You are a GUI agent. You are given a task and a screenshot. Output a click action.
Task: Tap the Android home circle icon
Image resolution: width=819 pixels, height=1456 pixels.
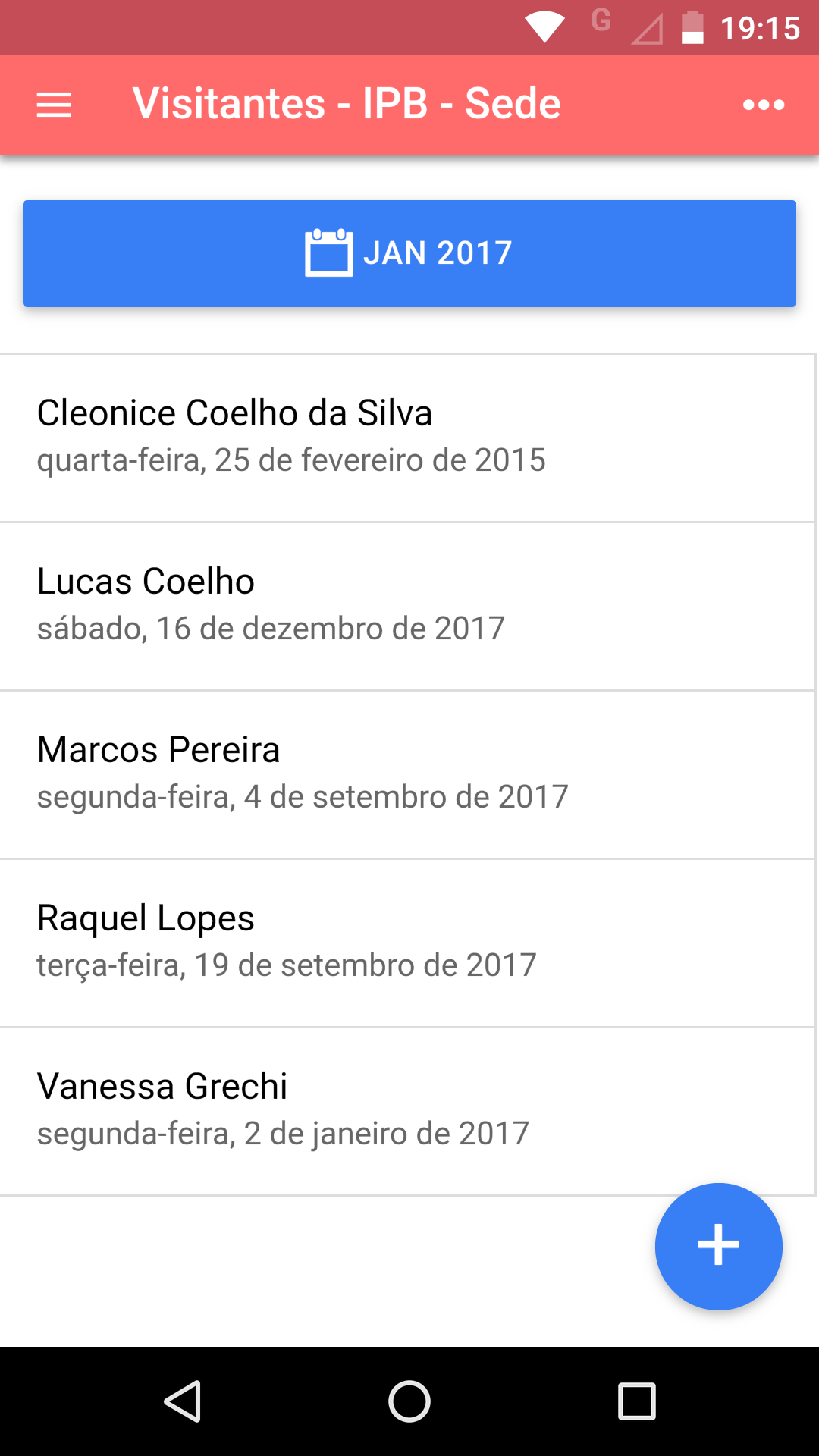point(409,1401)
